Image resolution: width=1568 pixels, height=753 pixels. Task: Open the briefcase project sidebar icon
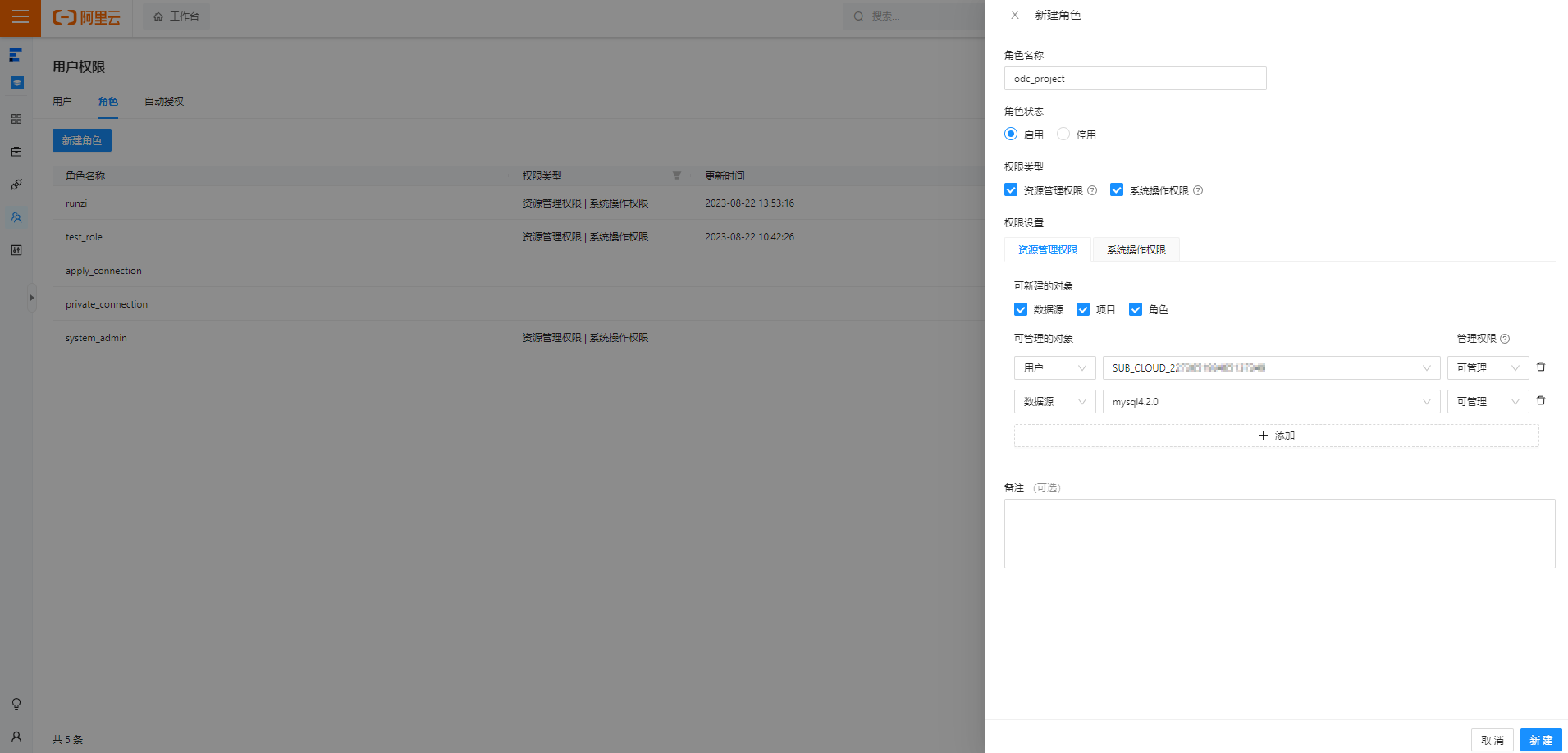click(16, 152)
